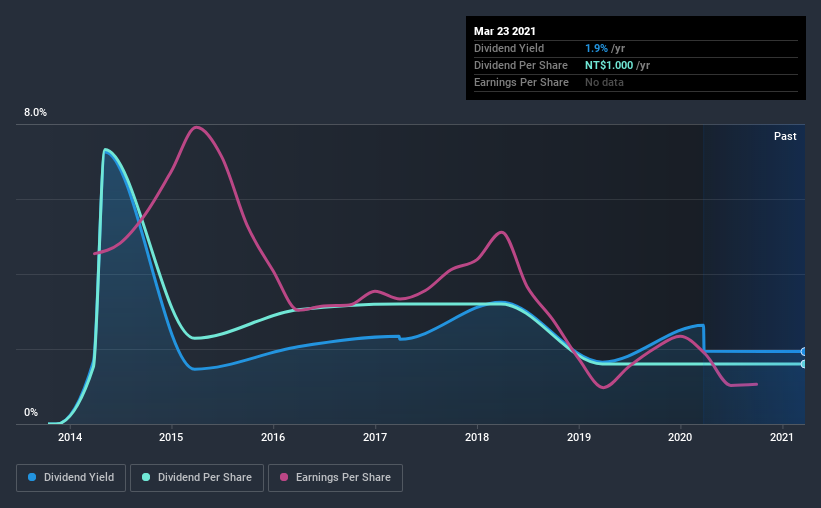Select the blue Dividend Yield endpoint marker

click(x=804, y=352)
